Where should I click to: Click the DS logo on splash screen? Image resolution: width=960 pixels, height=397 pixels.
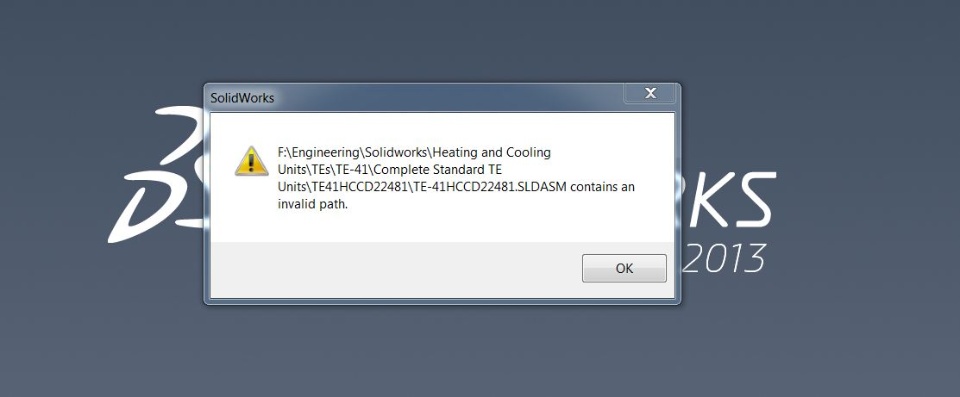(156, 175)
